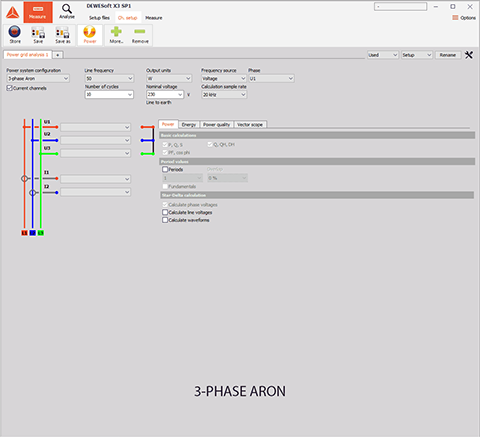Open the Power module icon
Viewport: 480px width, 437px height.
[90, 32]
